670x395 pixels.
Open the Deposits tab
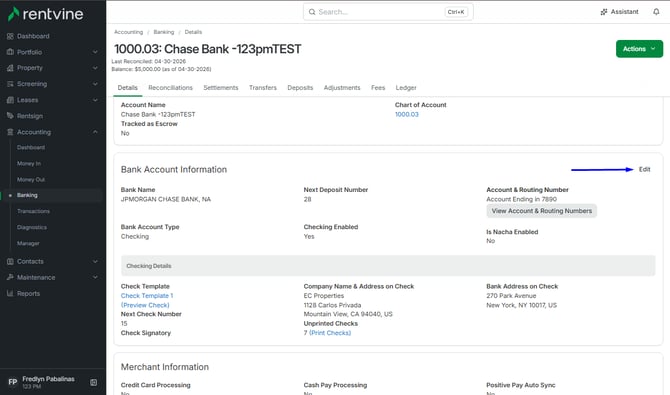(x=300, y=88)
